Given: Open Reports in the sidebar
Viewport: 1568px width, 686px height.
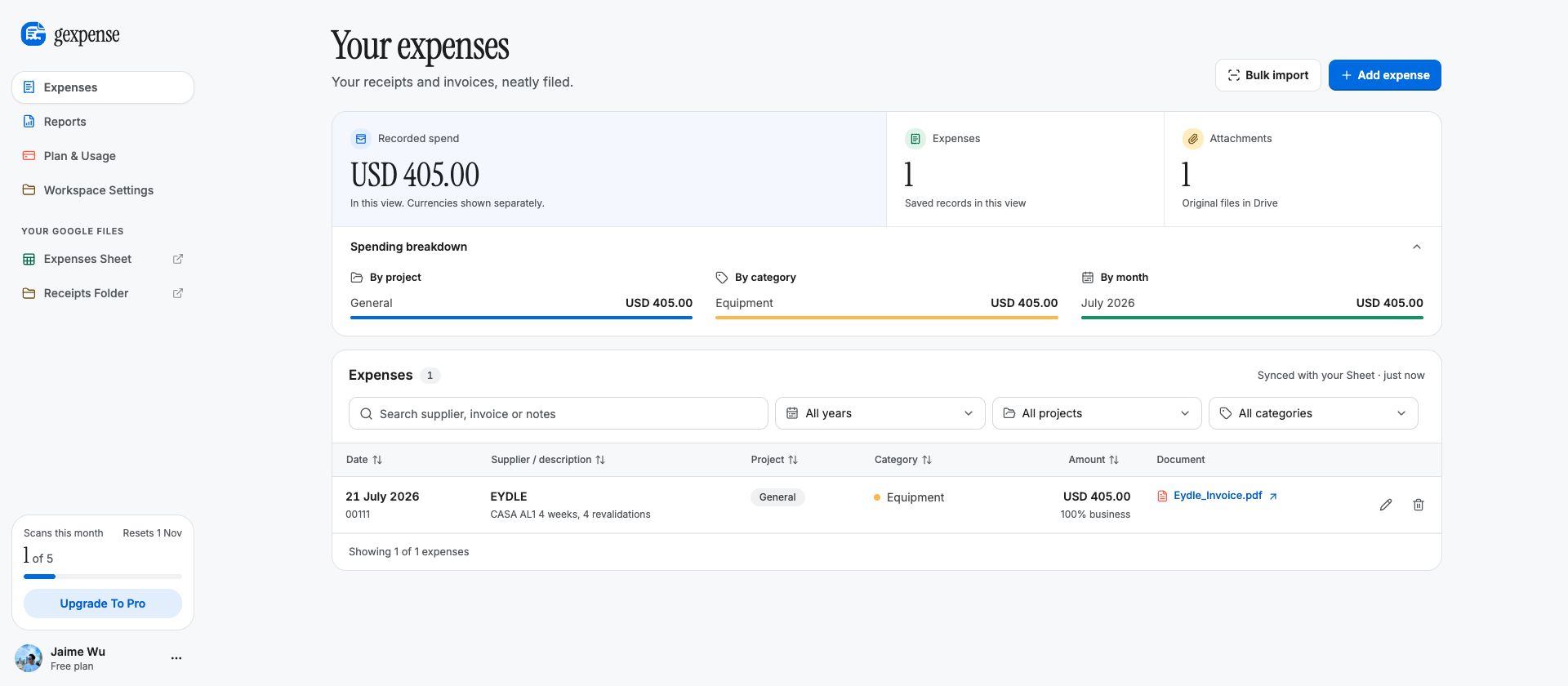Looking at the screenshot, I should [103, 122].
